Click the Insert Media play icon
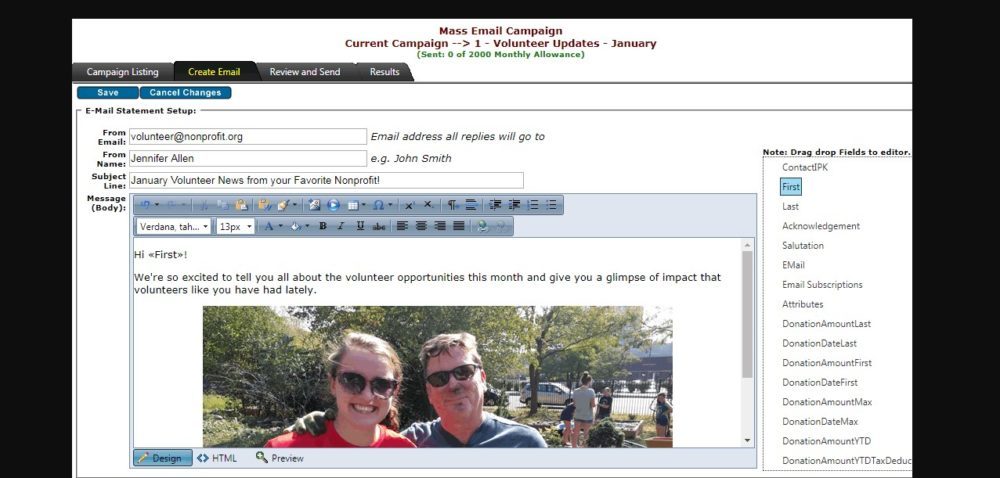This screenshot has width=1000, height=478. coord(334,205)
